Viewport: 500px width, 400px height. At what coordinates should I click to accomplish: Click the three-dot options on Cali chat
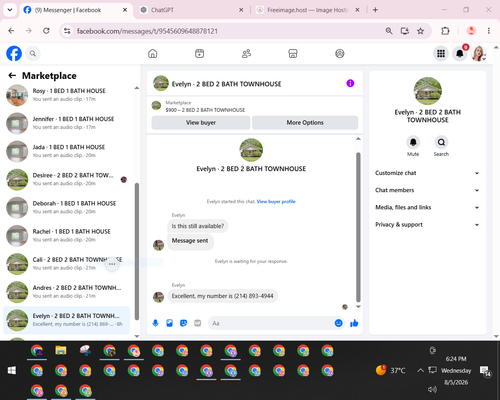(112, 264)
